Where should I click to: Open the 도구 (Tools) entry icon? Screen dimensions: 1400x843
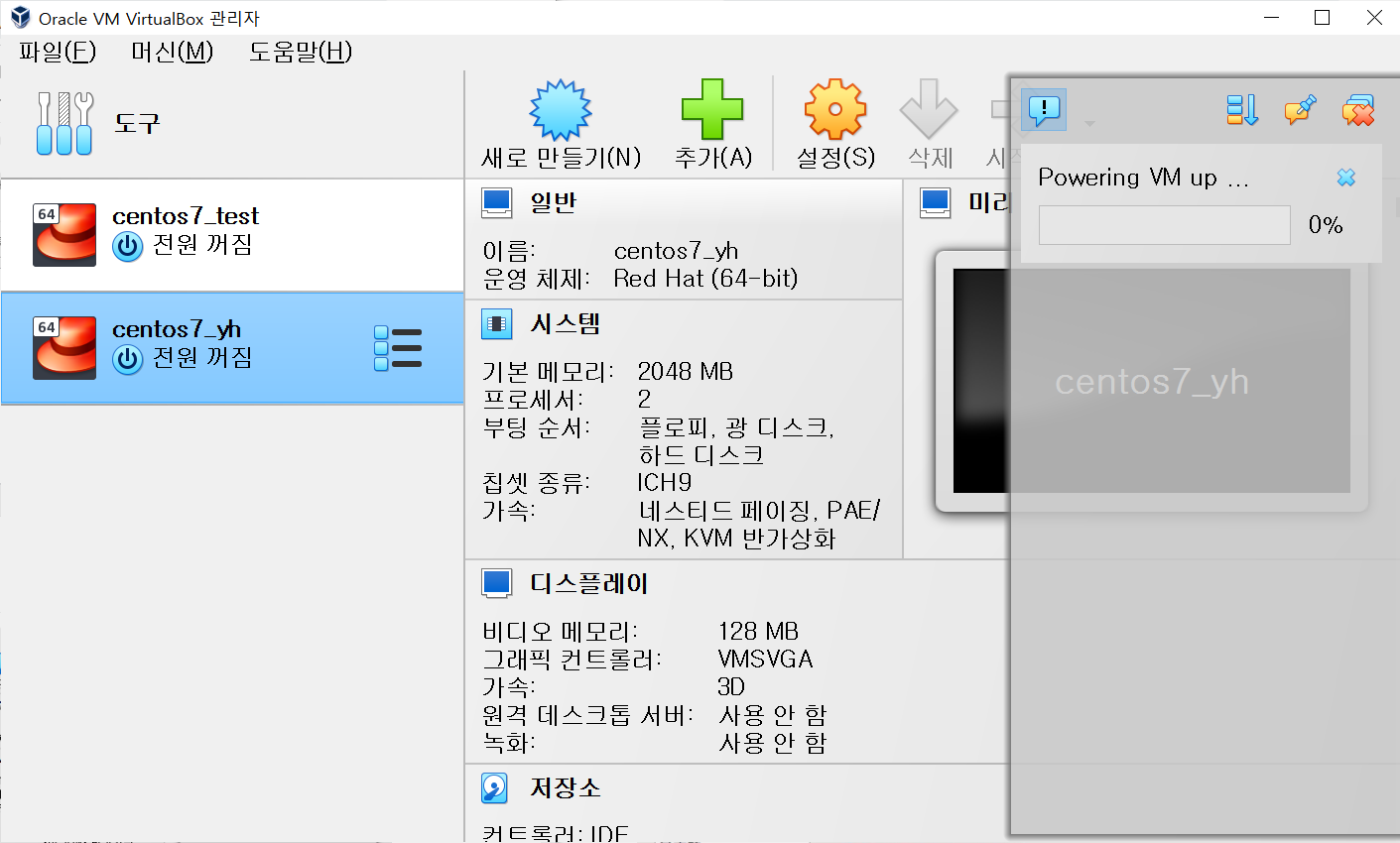tap(64, 124)
